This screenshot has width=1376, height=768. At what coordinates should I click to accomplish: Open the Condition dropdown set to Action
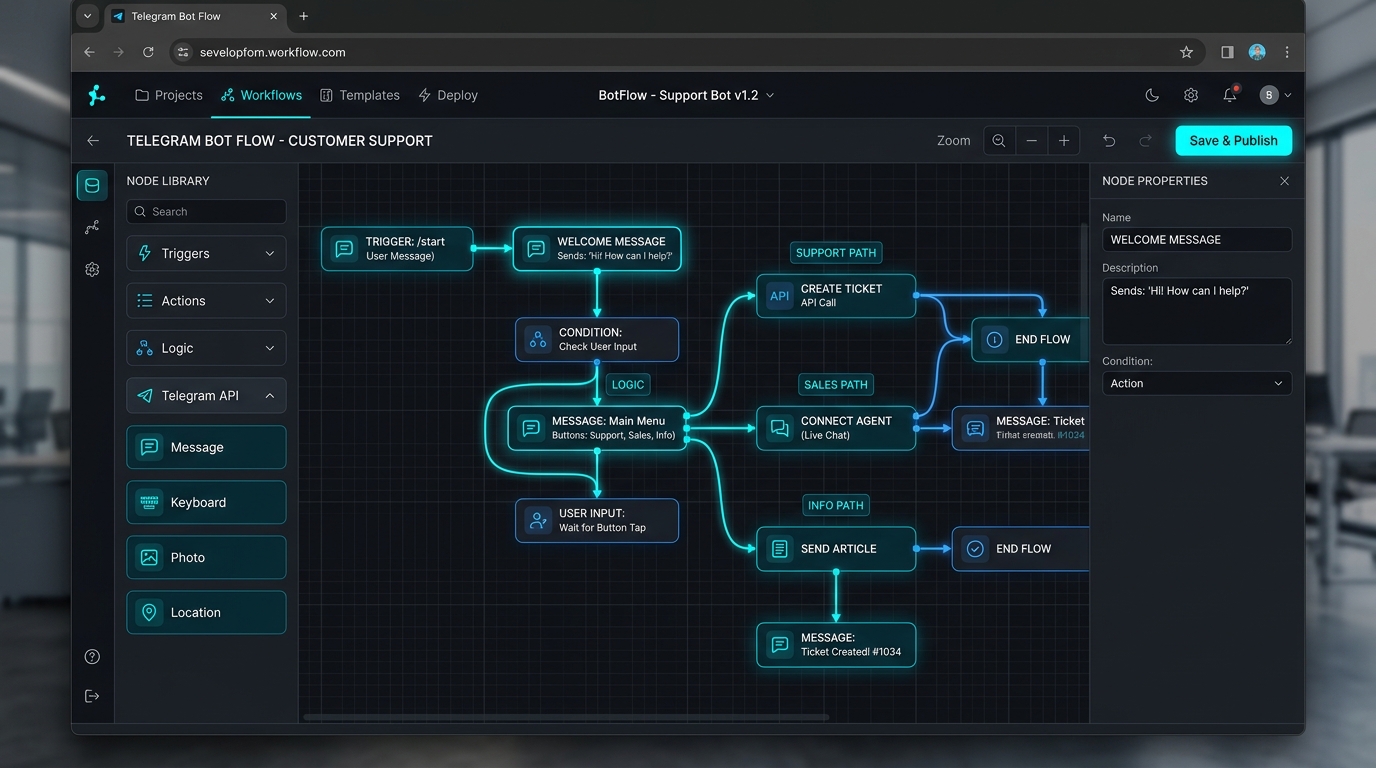click(x=1197, y=383)
